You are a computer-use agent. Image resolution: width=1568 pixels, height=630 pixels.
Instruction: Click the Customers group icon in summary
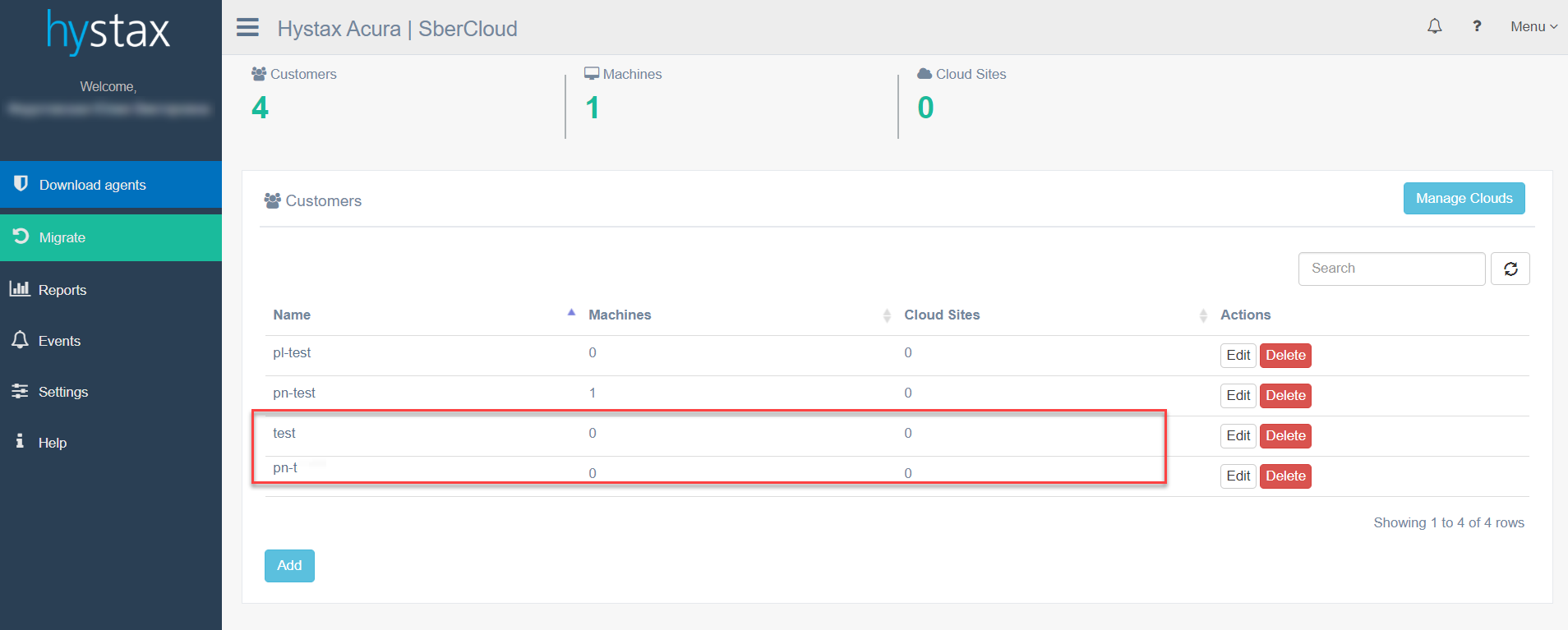pos(259,73)
